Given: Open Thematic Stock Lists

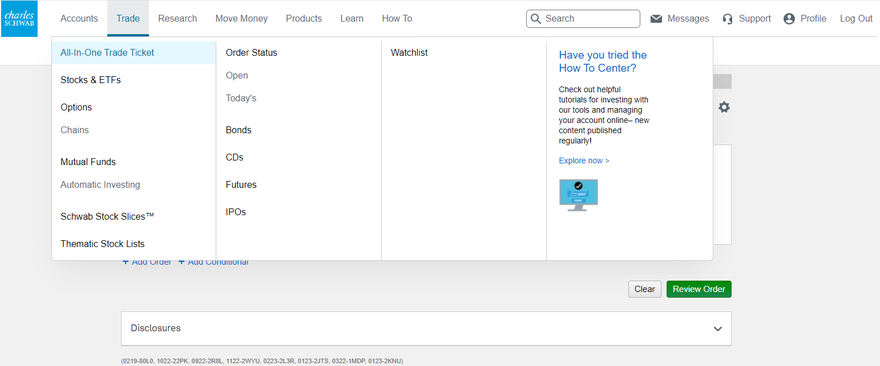Looking at the screenshot, I should (x=102, y=244).
